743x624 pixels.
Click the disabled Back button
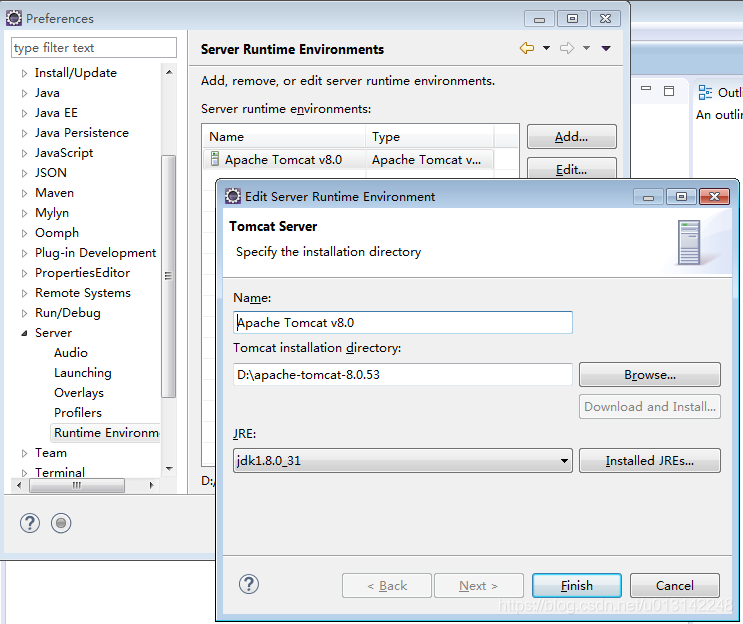[387, 586]
